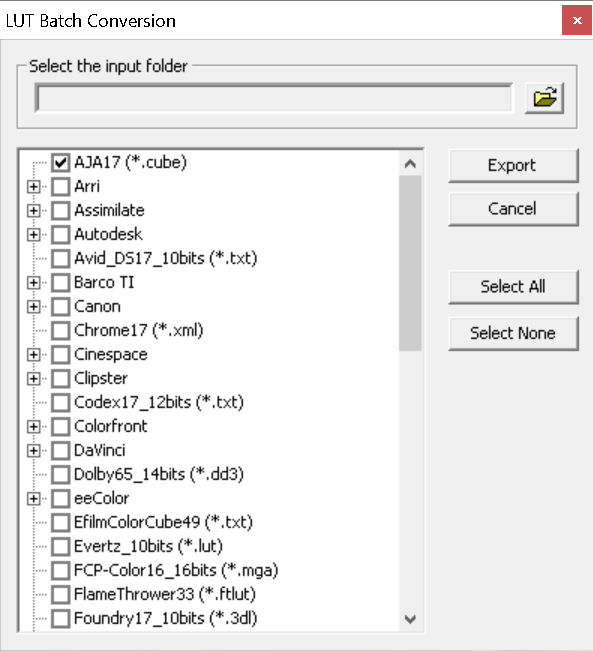Screen dimensions: 593x651
Task: Expand the eeColor tree node
Action: [34, 499]
